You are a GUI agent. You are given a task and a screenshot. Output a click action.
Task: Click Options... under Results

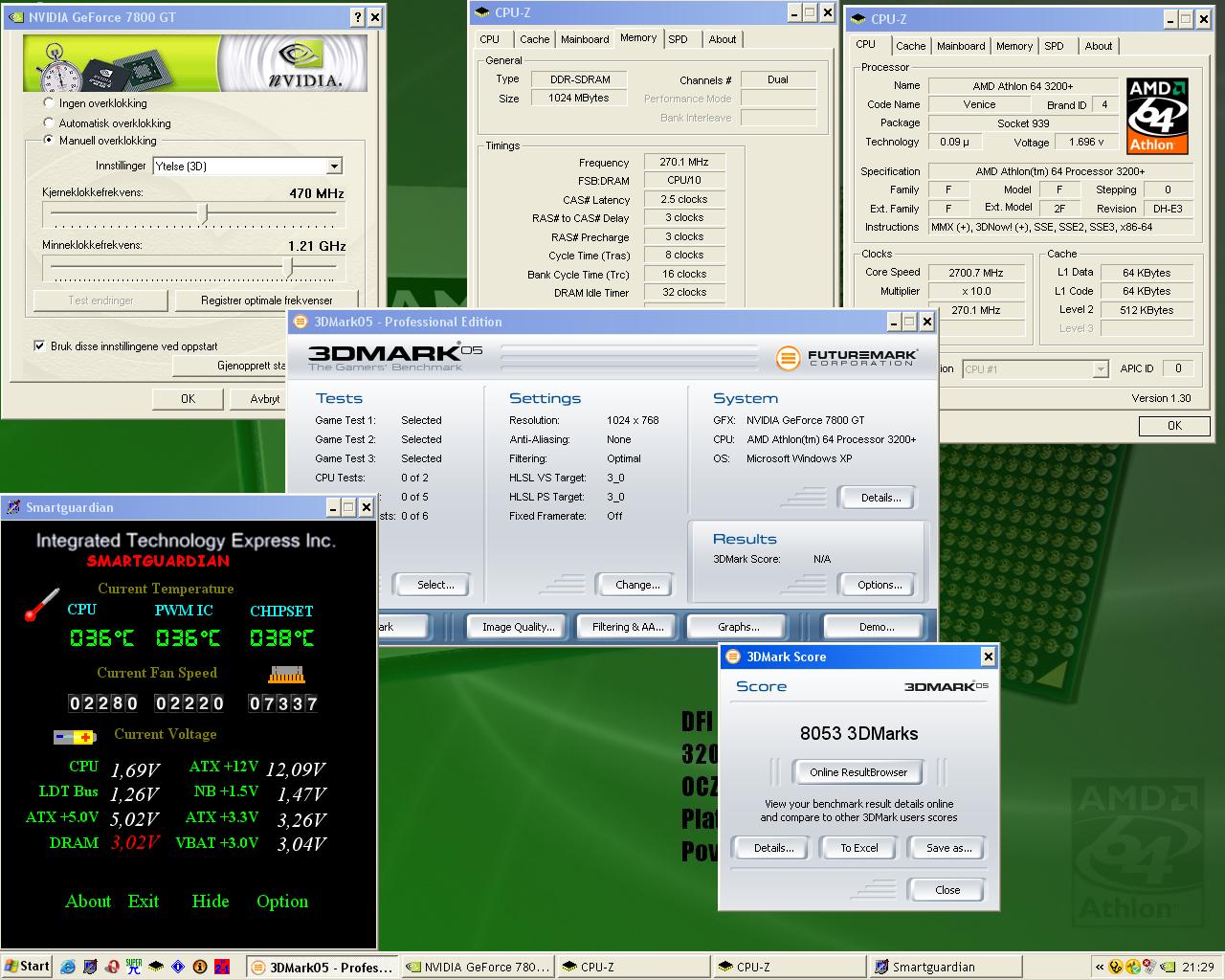pyautogui.click(x=880, y=585)
